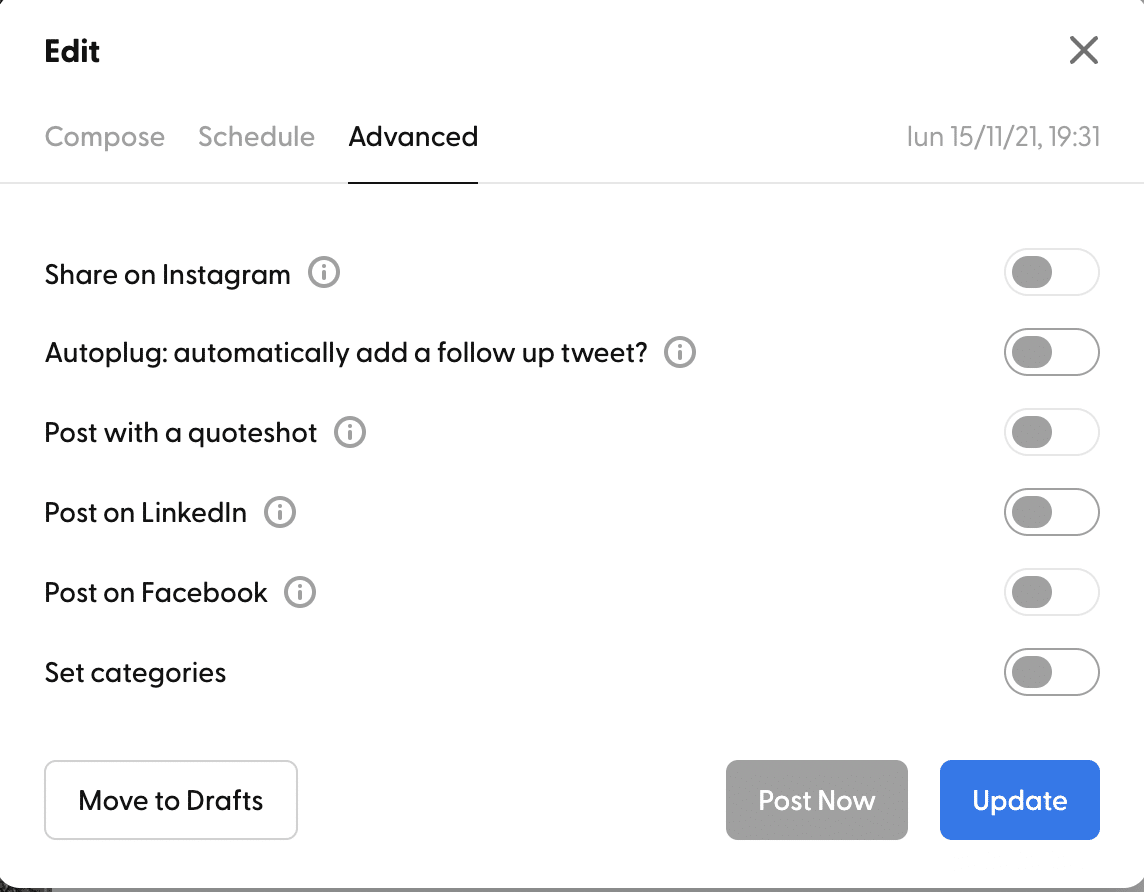1144x892 pixels.
Task: Click the Set categories label
Action: (135, 672)
